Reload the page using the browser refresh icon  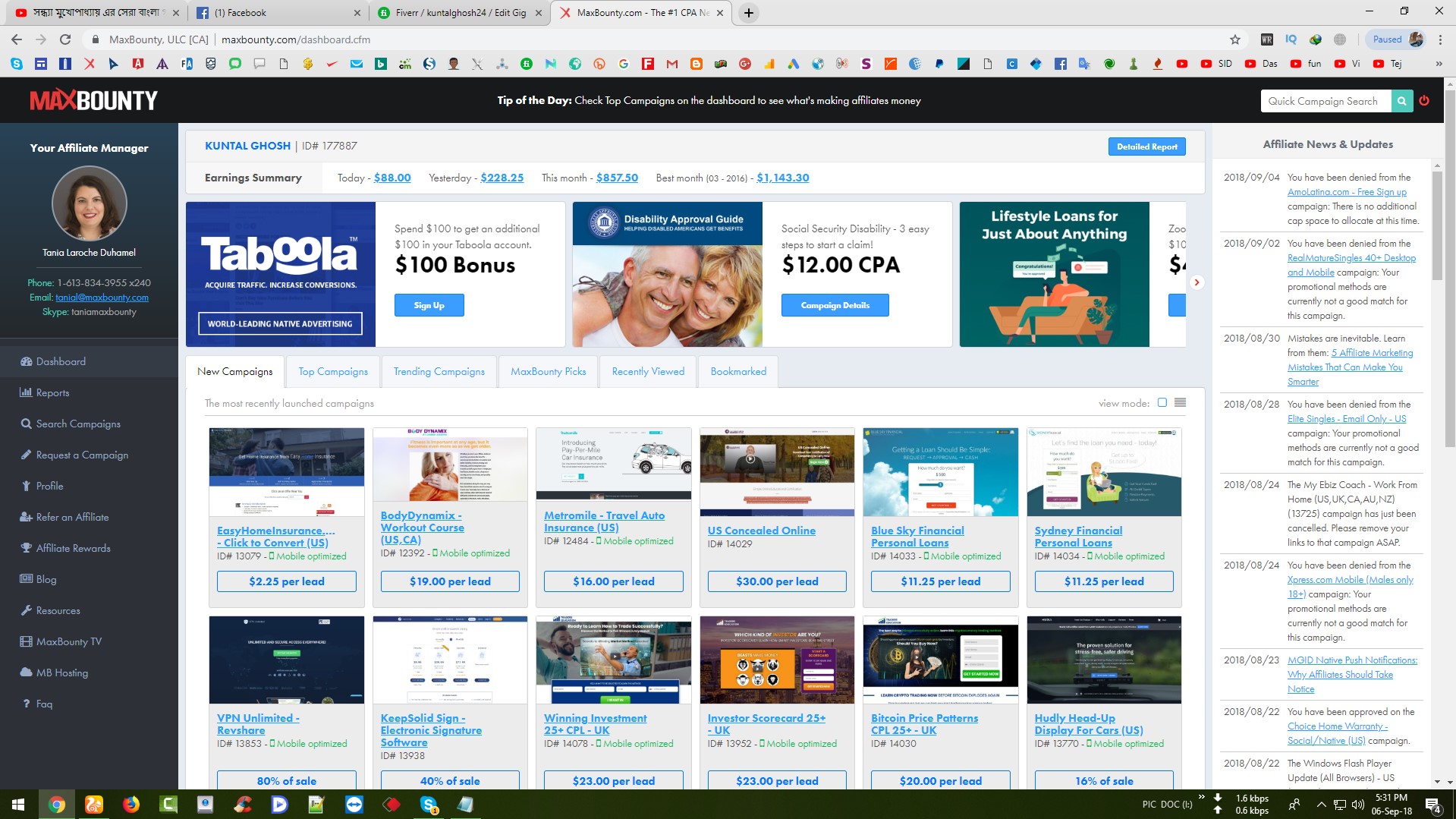coord(65,39)
